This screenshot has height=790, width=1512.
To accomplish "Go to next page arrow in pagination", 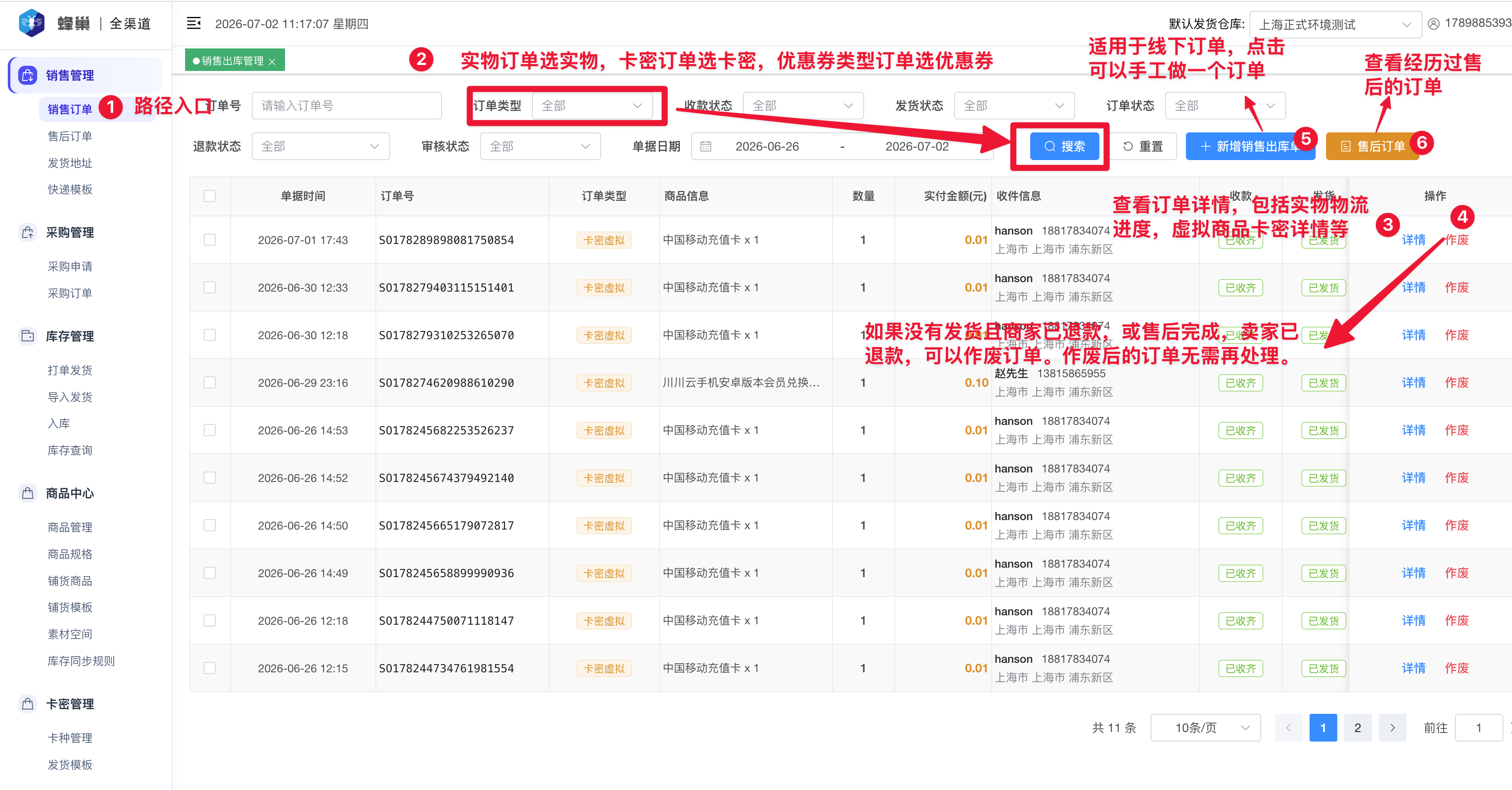I will click(x=1392, y=728).
